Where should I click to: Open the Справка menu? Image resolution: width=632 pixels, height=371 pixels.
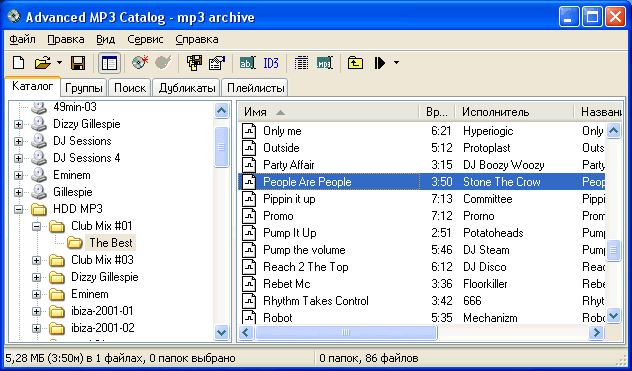click(197, 40)
